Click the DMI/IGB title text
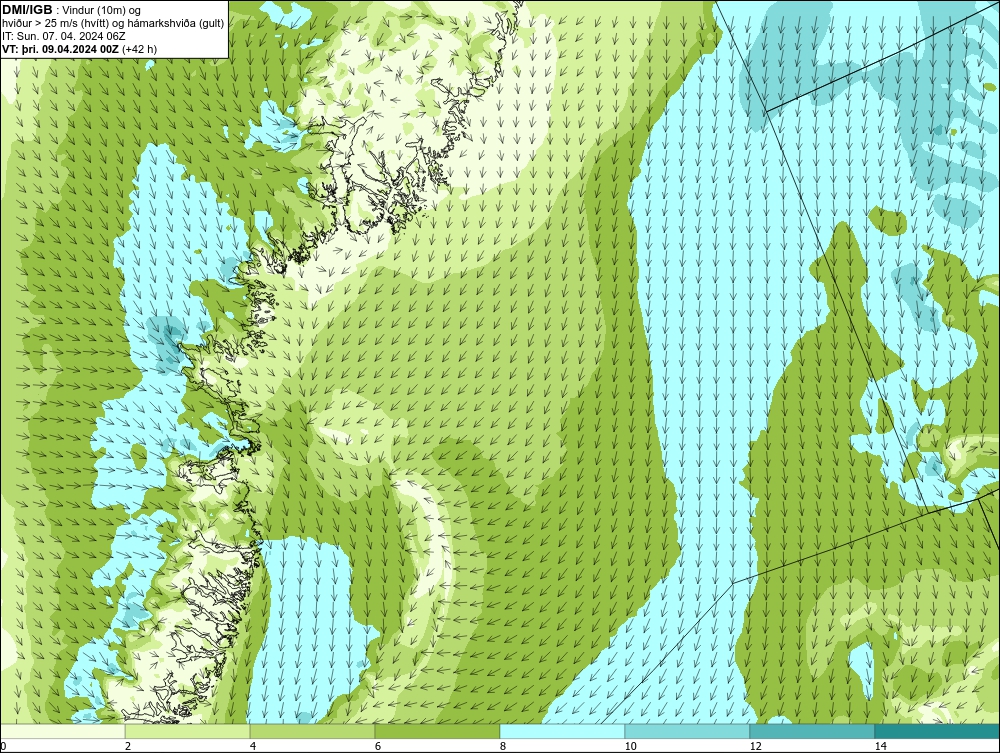Screen dimensions: 1000x753 (27, 10)
